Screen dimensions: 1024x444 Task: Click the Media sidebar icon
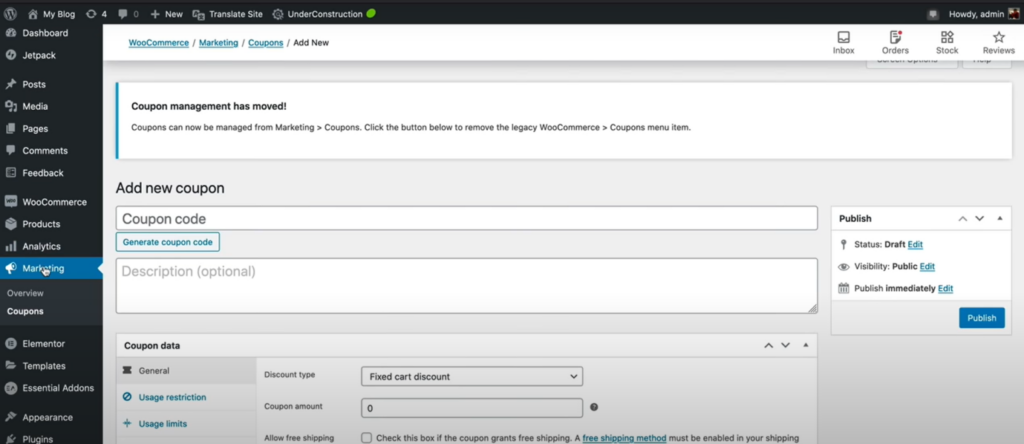[x=10, y=106]
